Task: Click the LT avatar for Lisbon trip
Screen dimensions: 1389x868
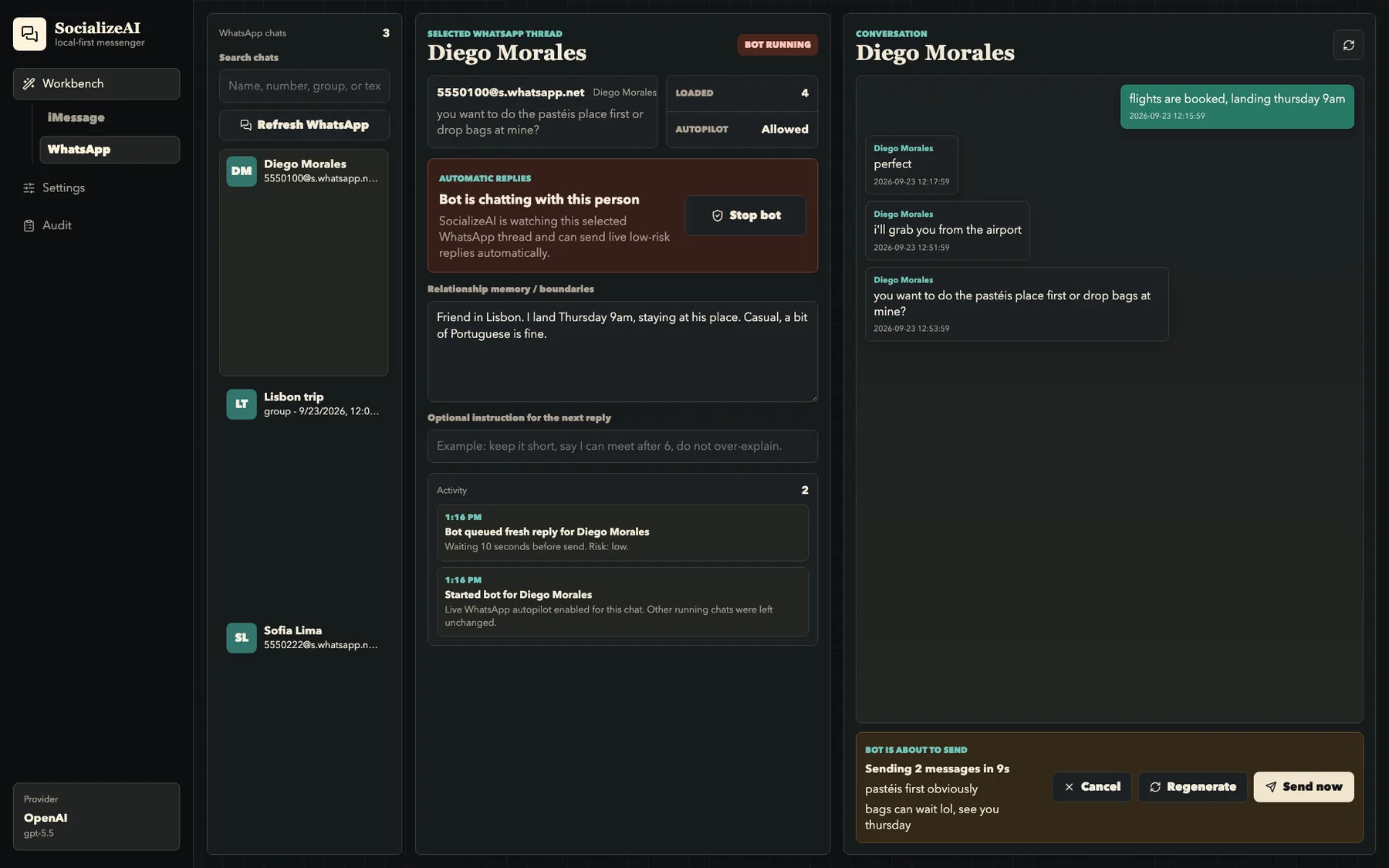Action: click(242, 404)
